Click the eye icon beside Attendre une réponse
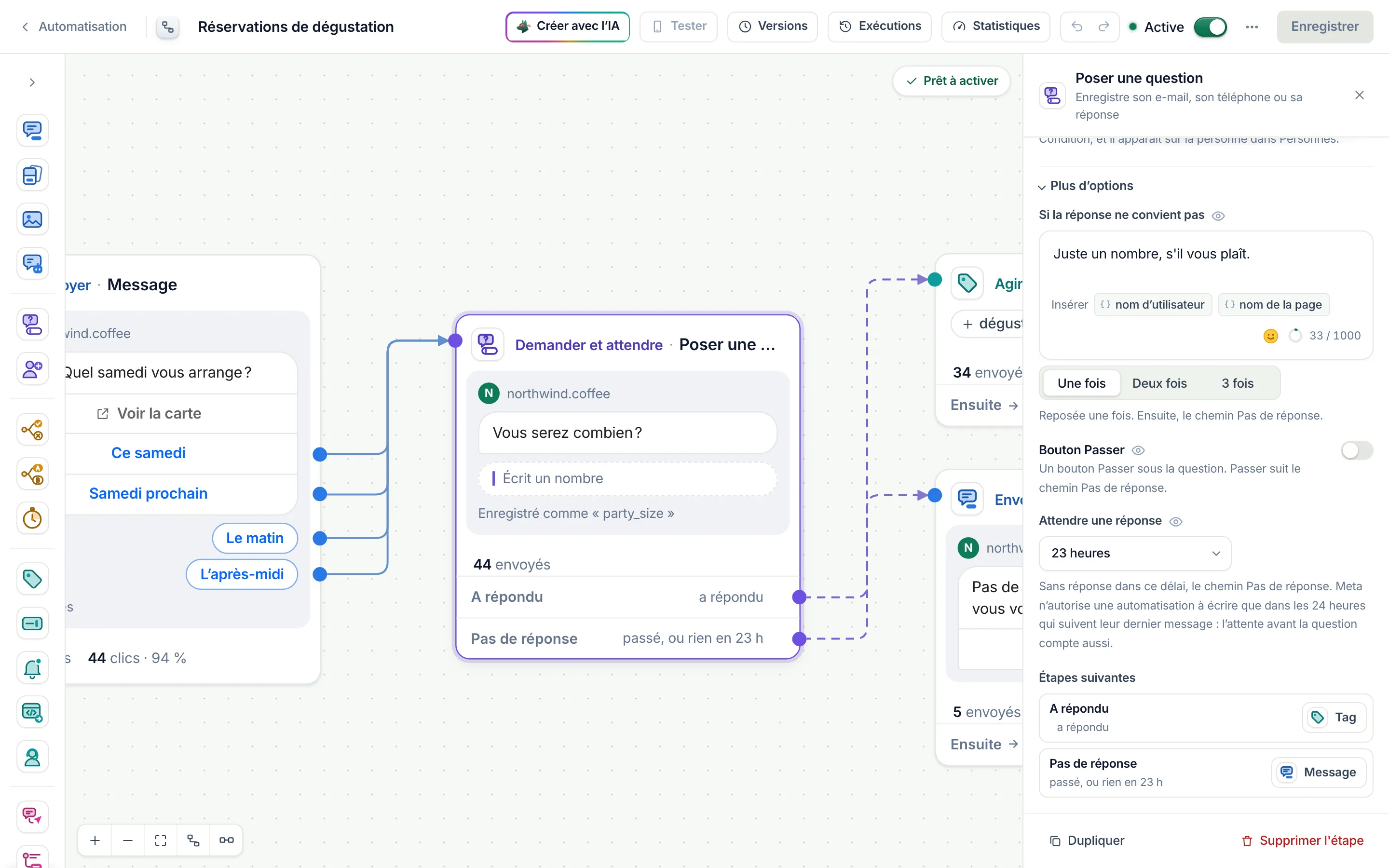 1175,521
